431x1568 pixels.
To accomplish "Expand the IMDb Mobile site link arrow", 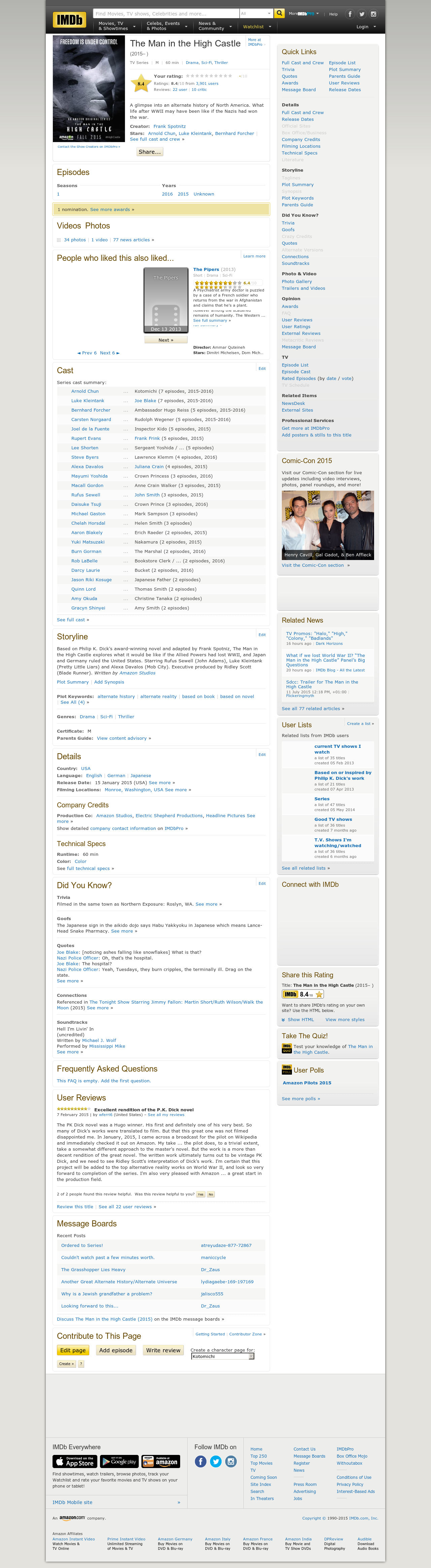I will pyautogui.click(x=178, y=1502).
